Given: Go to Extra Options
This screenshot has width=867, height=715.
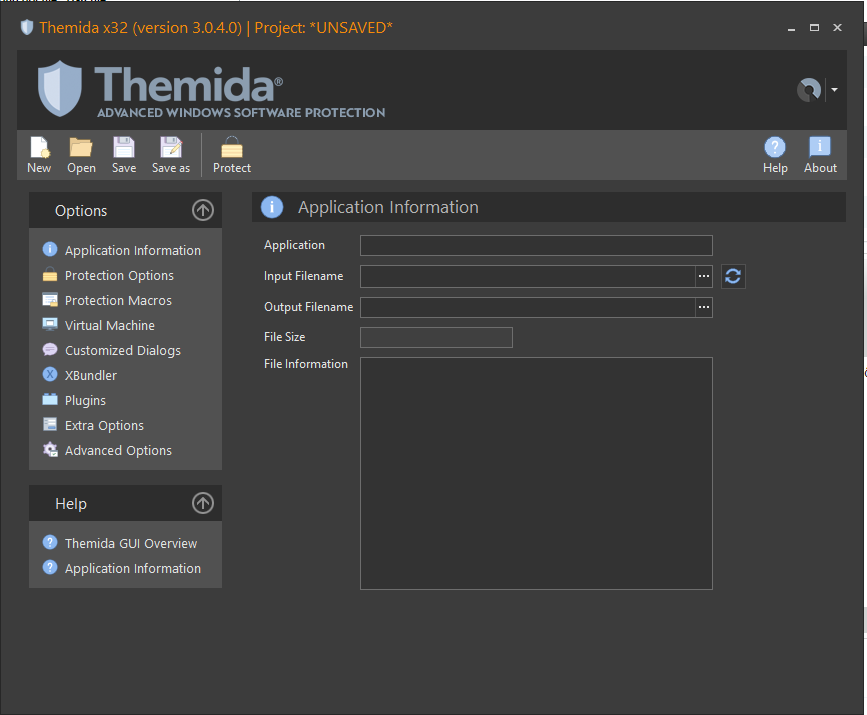Looking at the screenshot, I should point(104,425).
